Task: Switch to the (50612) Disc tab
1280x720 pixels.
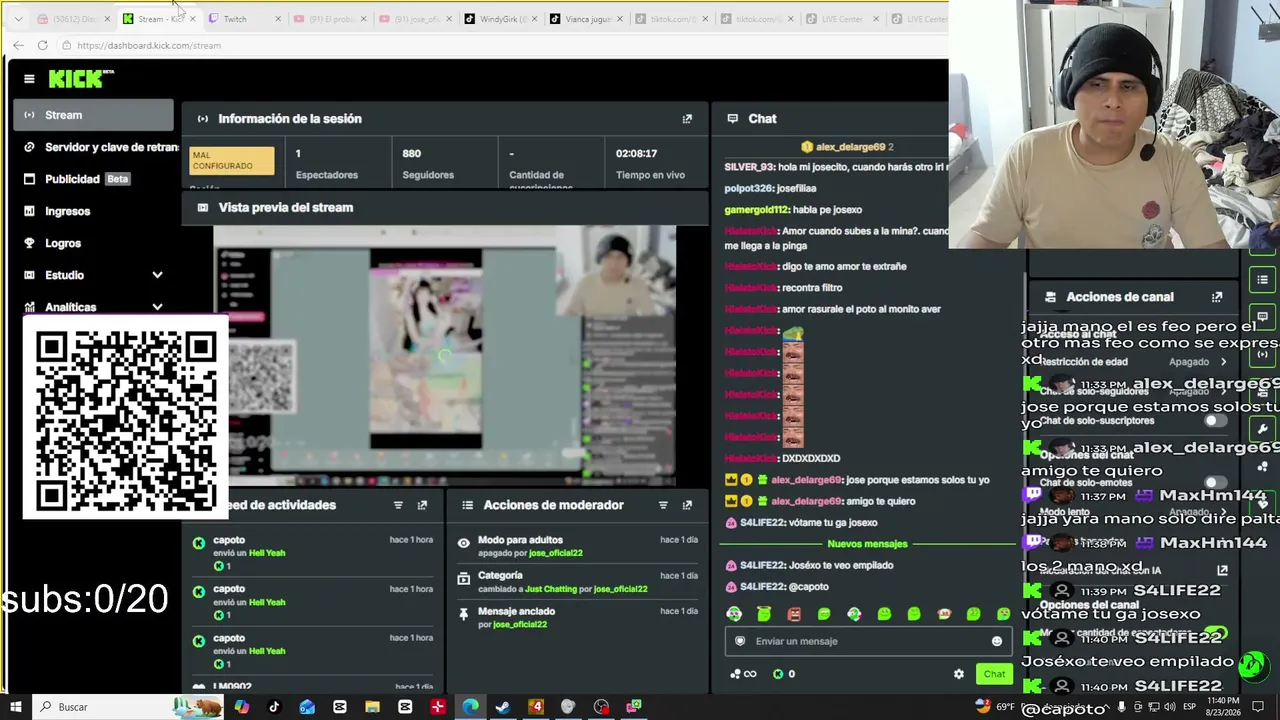Action: (74, 19)
